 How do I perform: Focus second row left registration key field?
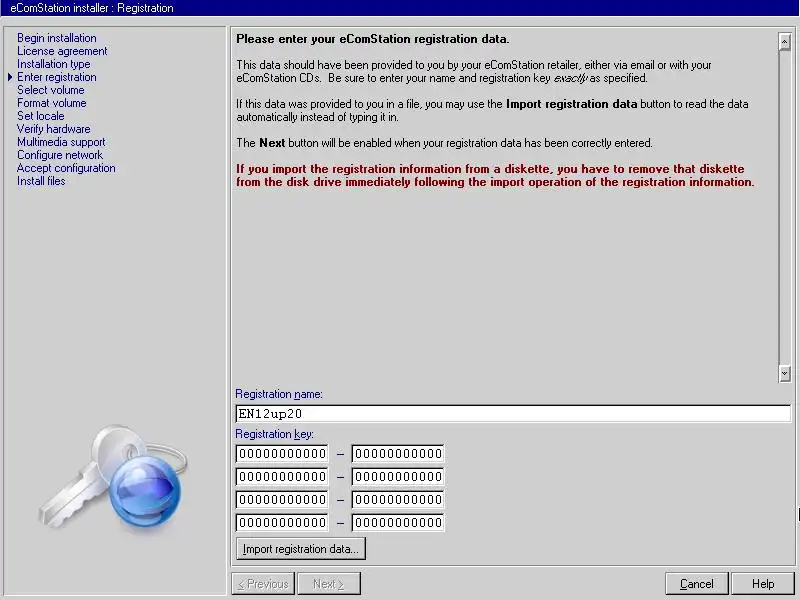point(282,476)
